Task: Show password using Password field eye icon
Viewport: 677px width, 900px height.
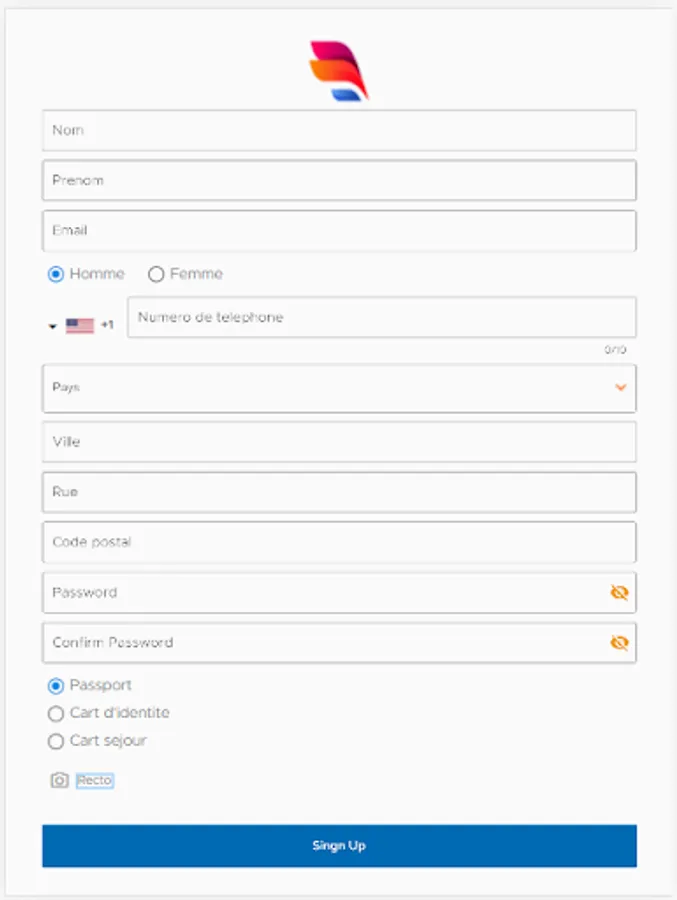Action: 619,593
